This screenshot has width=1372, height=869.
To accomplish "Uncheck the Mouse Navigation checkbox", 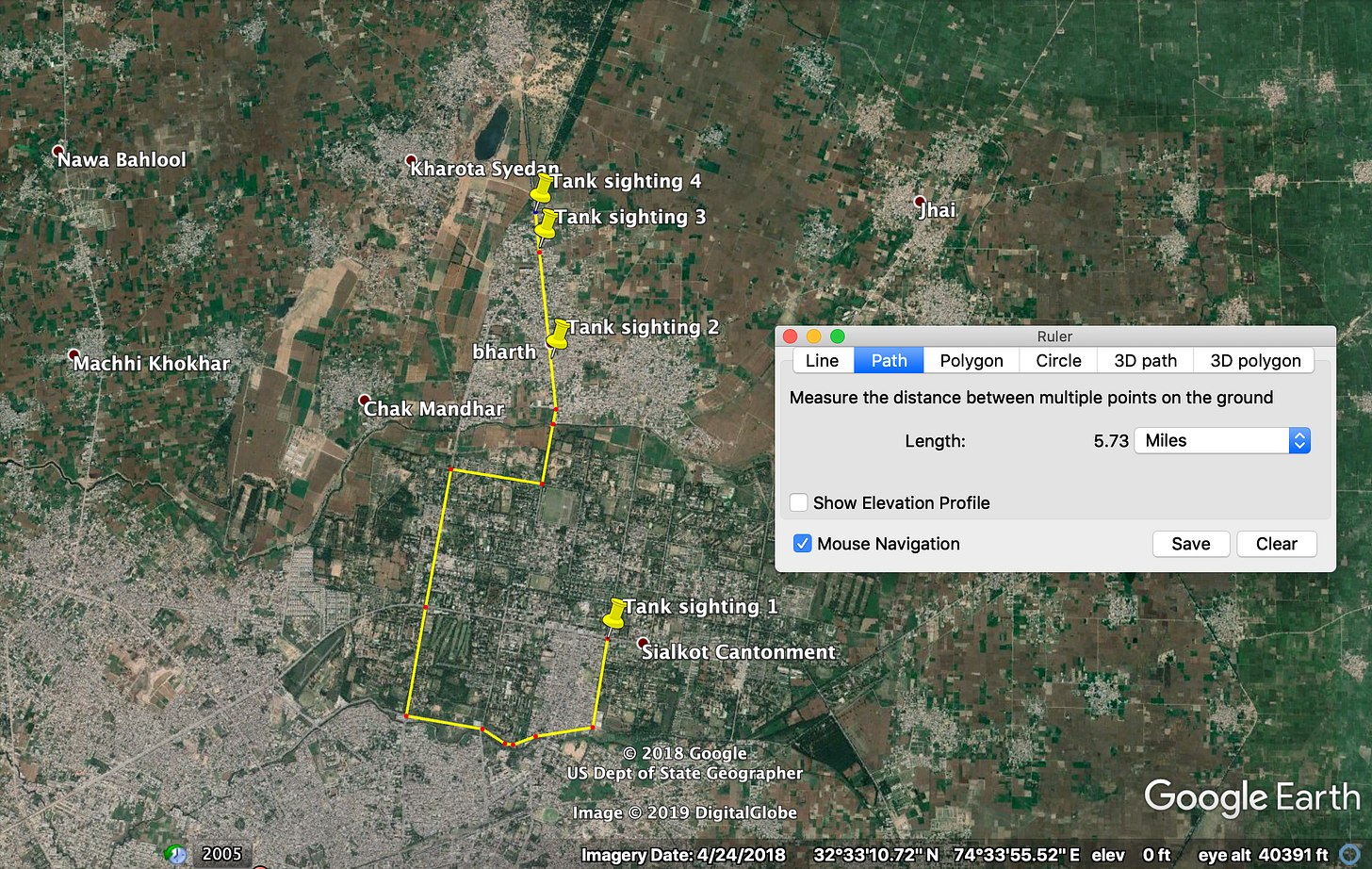I will click(803, 544).
